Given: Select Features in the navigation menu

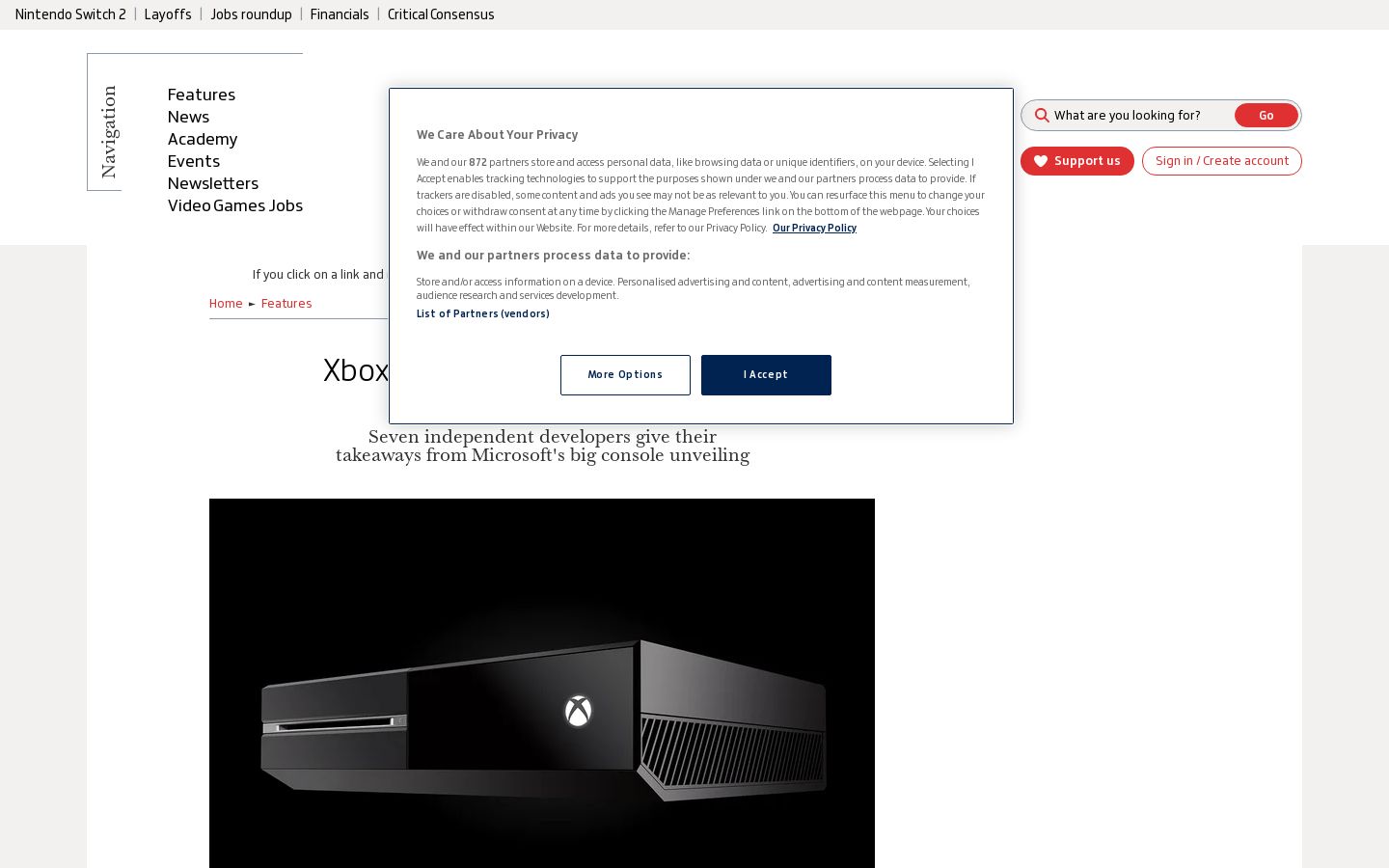Looking at the screenshot, I should click(x=202, y=95).
